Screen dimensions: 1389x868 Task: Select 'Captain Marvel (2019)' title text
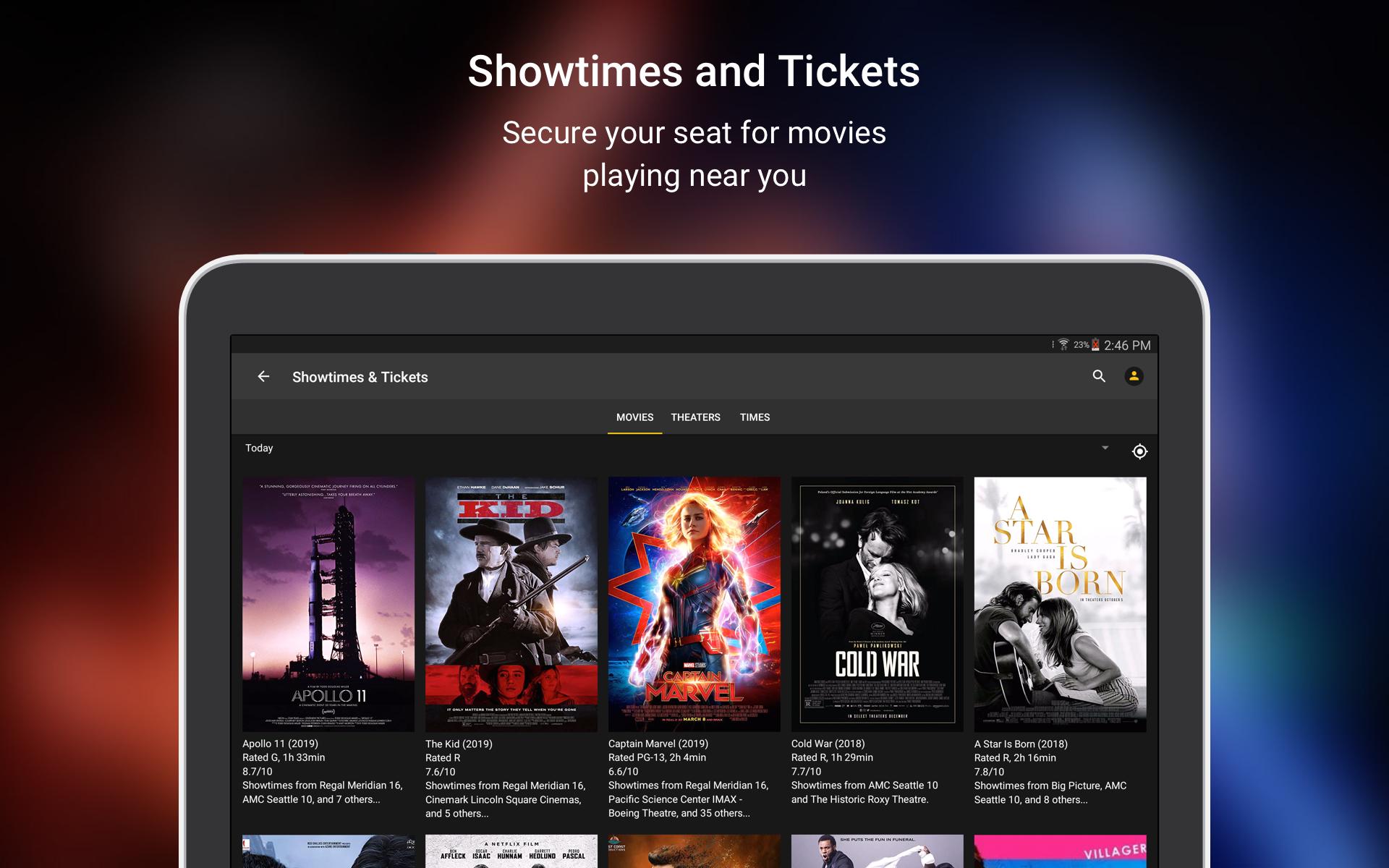(x=658, y=744)
